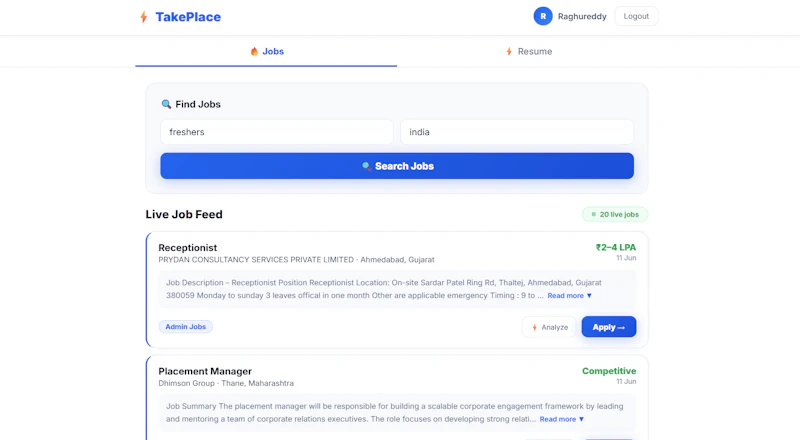The width and height of the screenshot is (800, 440).
Task: Click the 20 live jobs badge
Action: pos(615,214)
